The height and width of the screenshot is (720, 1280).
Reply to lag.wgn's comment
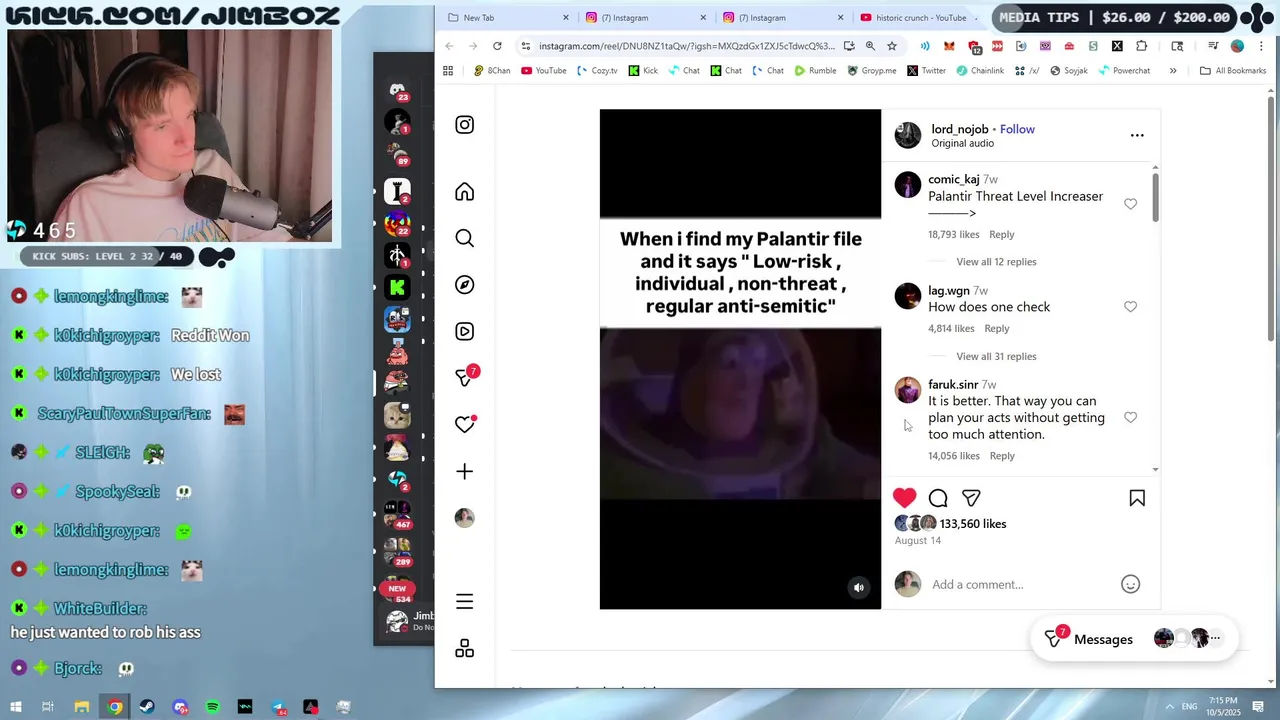[996, 328]
